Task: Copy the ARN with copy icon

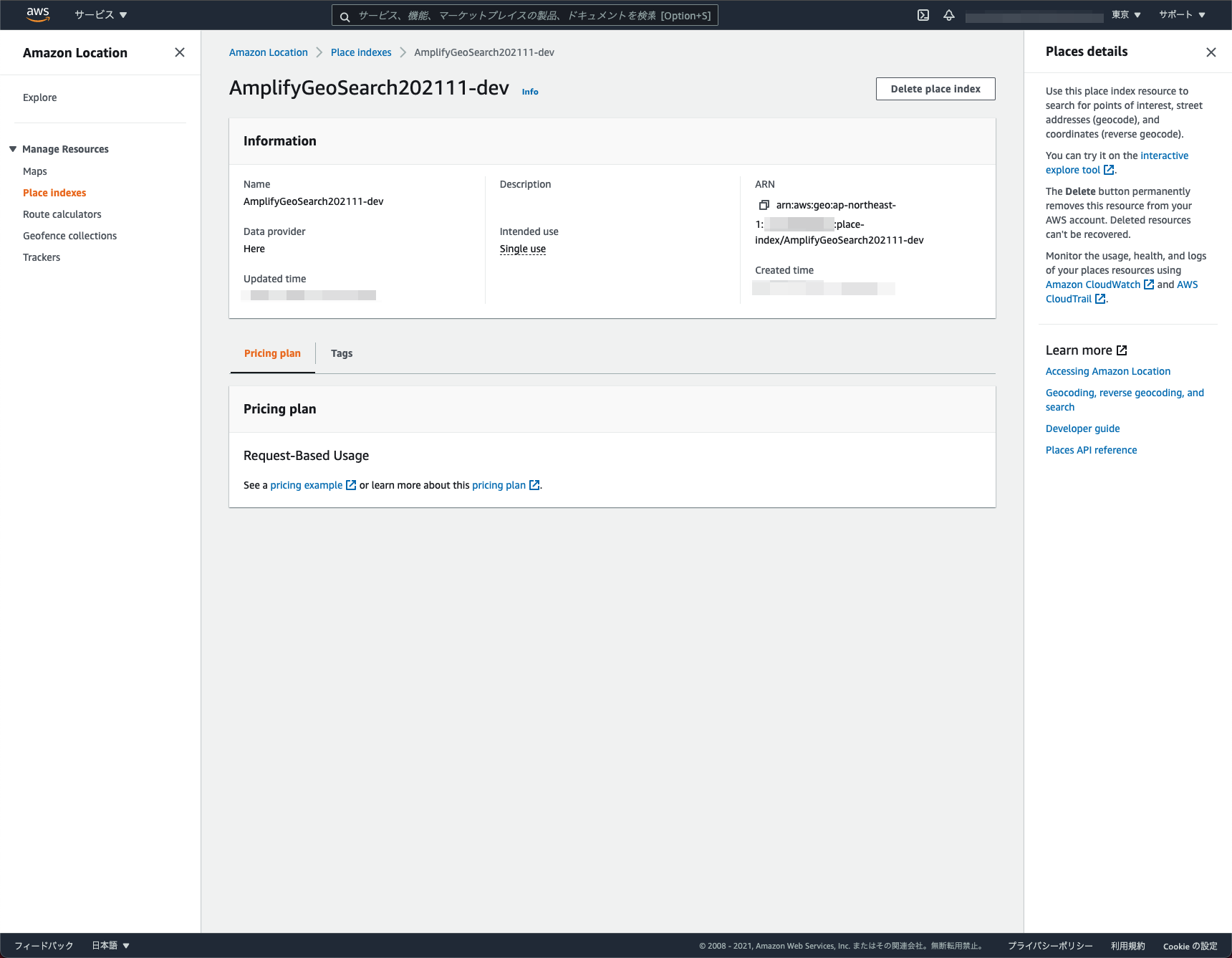Action: pos(764,205)
